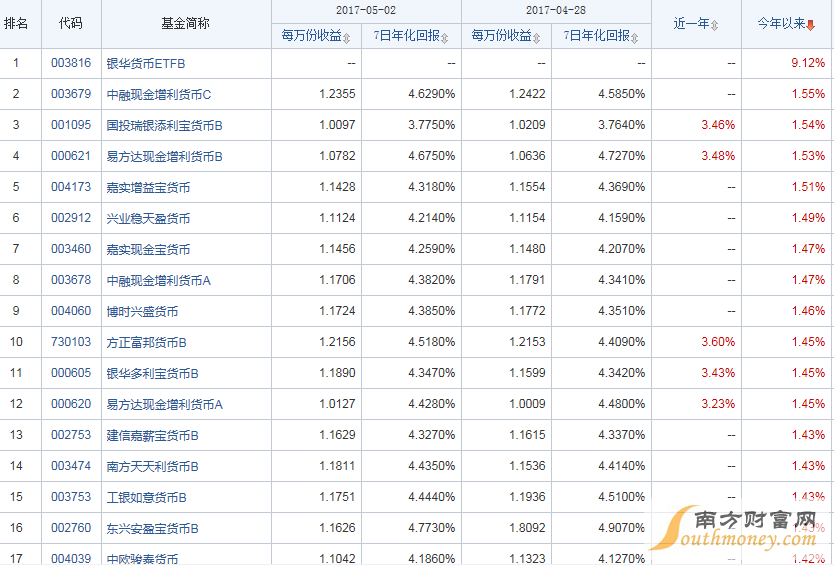834x565 pixels.
Task: Open fund 国投瑞银添利宝货币B
Action: tap(164, 125)
